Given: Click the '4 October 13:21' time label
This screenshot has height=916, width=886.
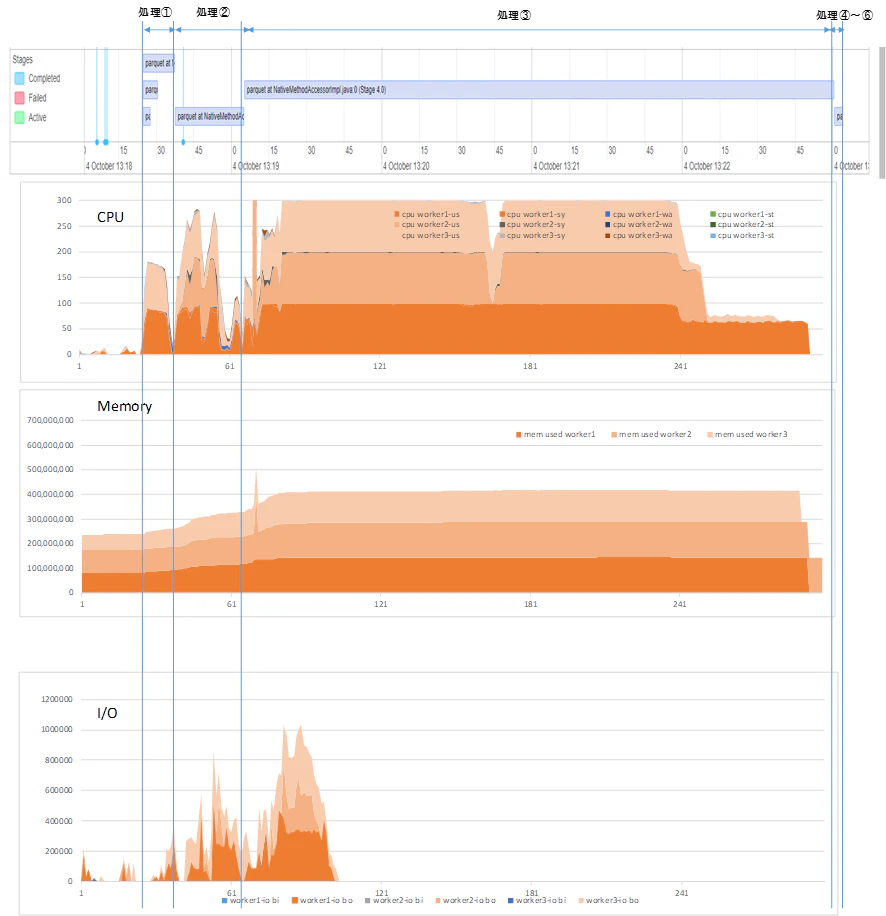Looking at the screenshot, I should tap(556, 166).
